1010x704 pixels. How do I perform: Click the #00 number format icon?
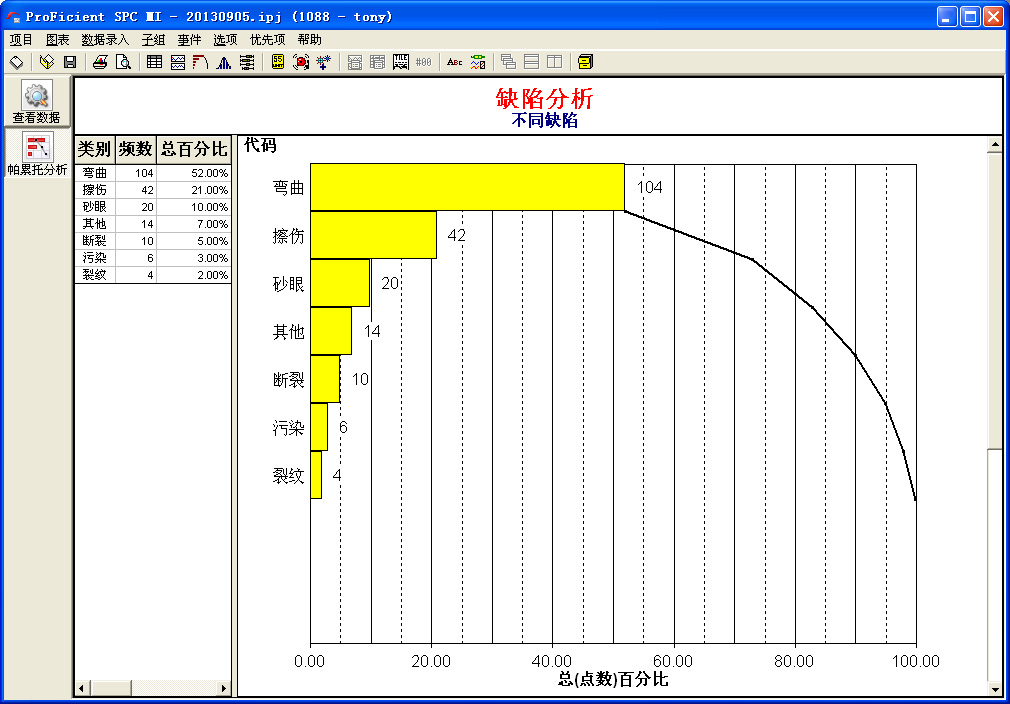[423, 62]
